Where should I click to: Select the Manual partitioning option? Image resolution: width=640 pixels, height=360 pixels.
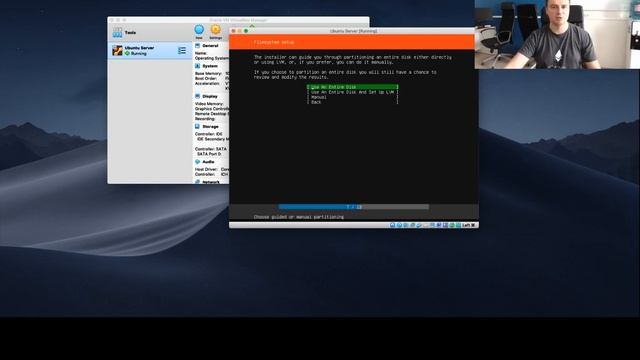tap(353, 97)
